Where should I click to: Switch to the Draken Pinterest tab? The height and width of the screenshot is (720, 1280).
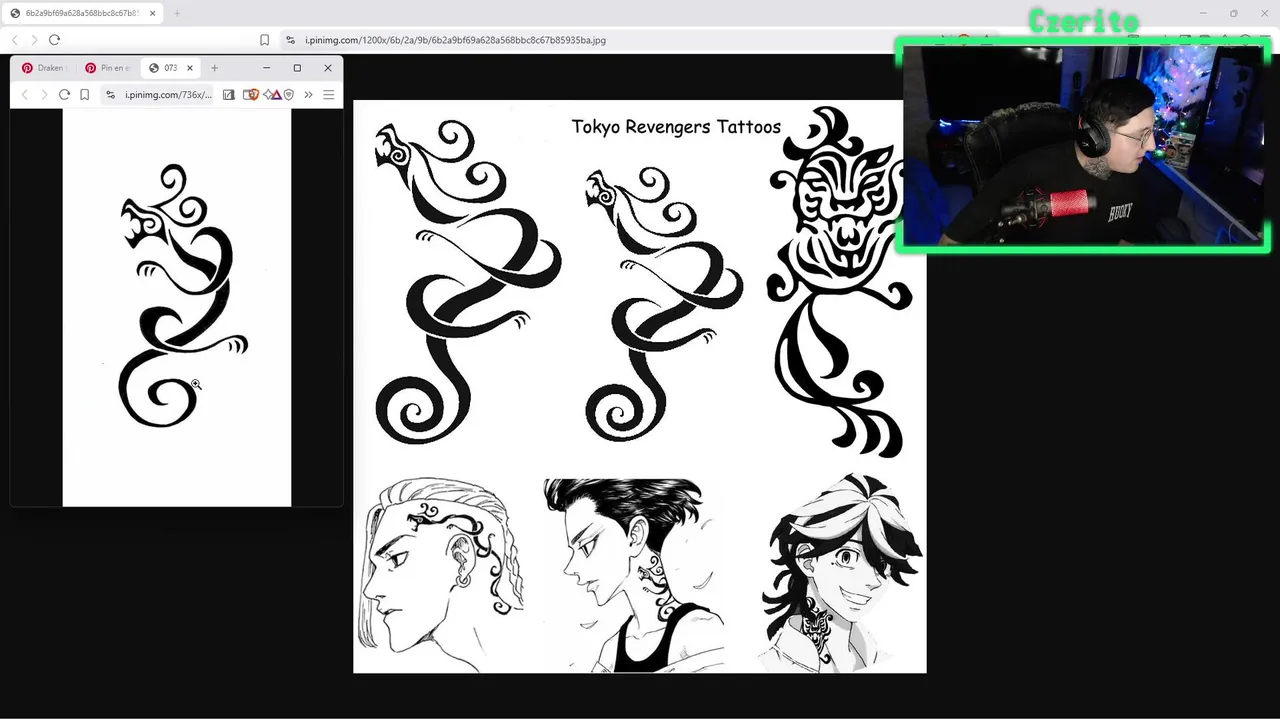45,68
